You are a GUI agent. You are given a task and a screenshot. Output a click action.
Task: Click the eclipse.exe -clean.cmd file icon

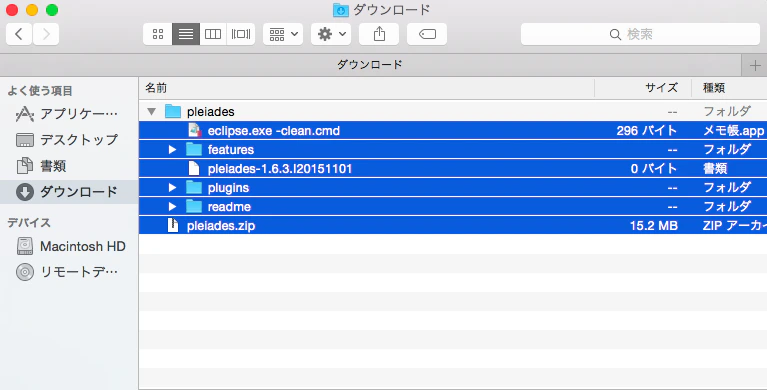click(195, 131)
